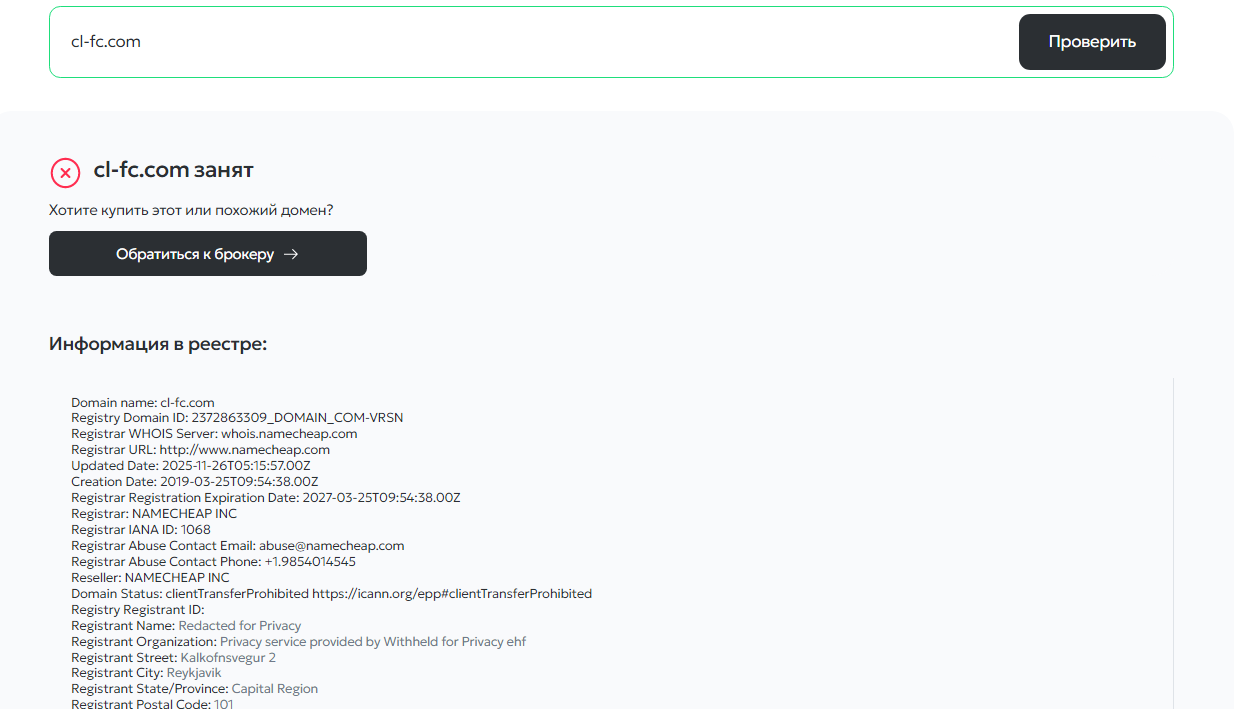Click the Registry Domain ID line
Screen dimensions: 1237x709
coord(237,418)
